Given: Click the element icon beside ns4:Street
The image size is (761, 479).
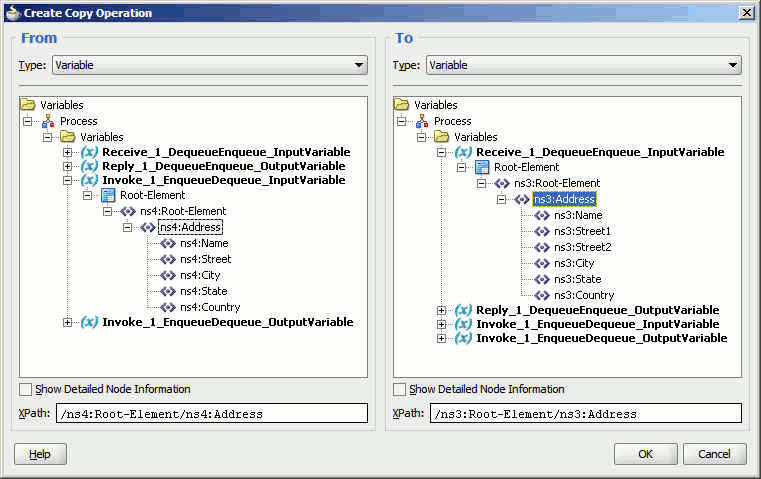Looking at the screenshot, I should 168,259.
